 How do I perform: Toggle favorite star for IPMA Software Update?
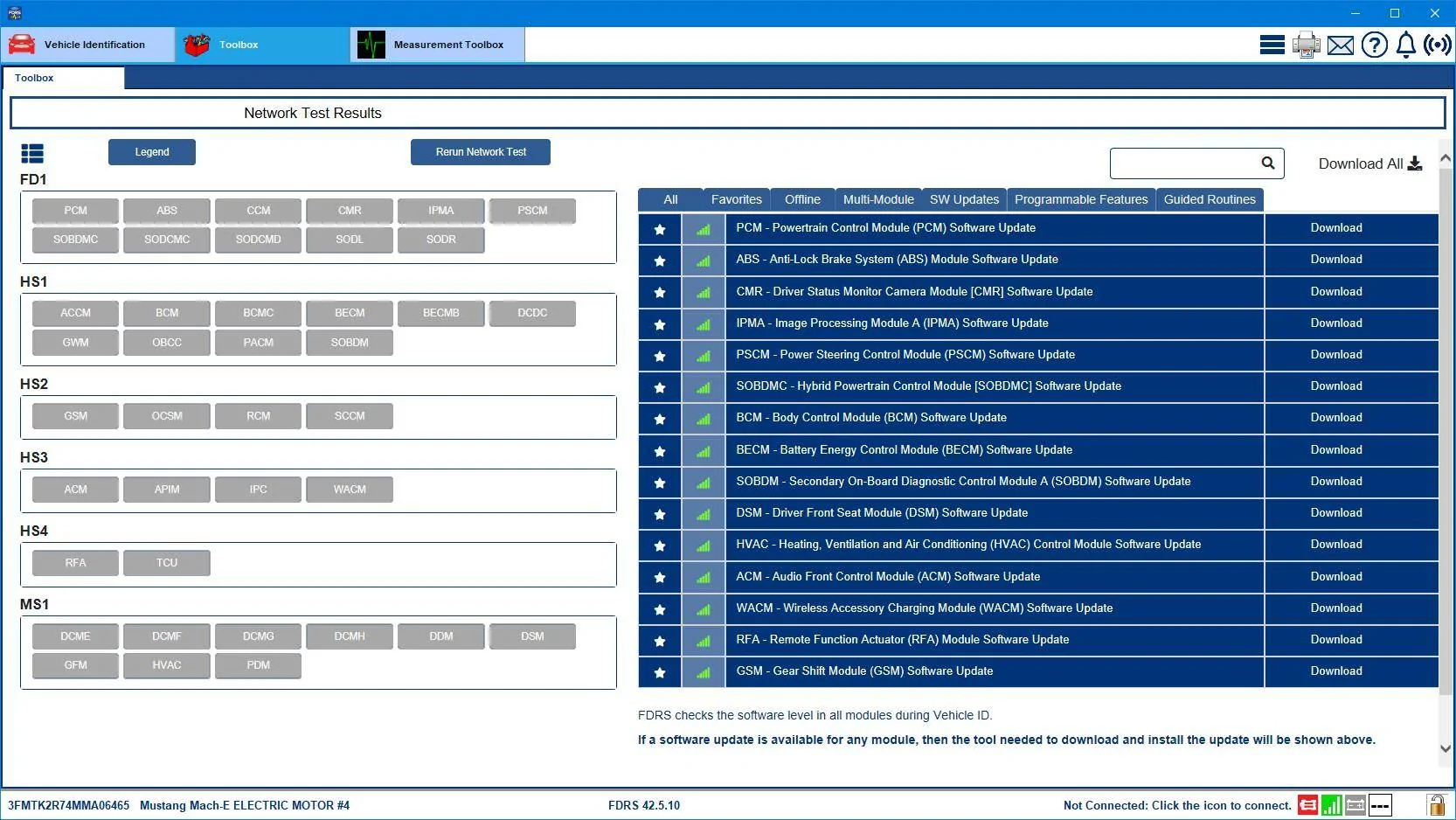pyautogui.click(x=660, y=324)
